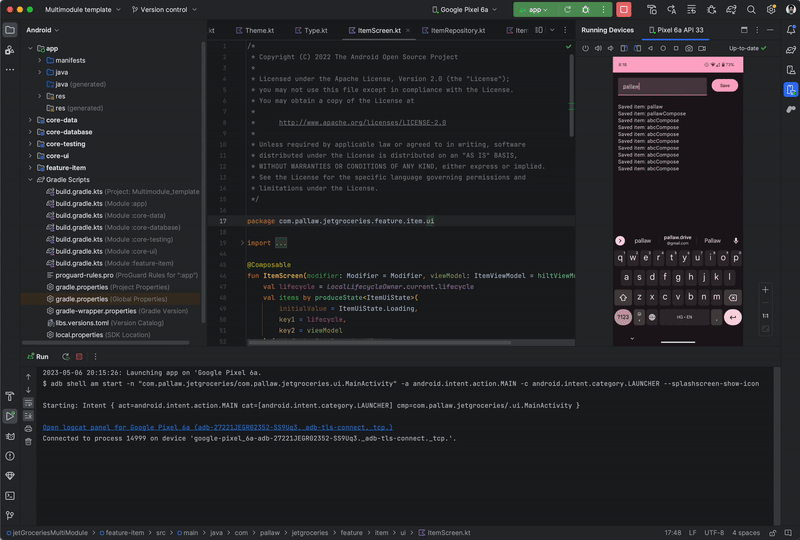Tap the device Home circle button
Image resolution: width=800 pixels, height=540 pixels.
[663, 48]
